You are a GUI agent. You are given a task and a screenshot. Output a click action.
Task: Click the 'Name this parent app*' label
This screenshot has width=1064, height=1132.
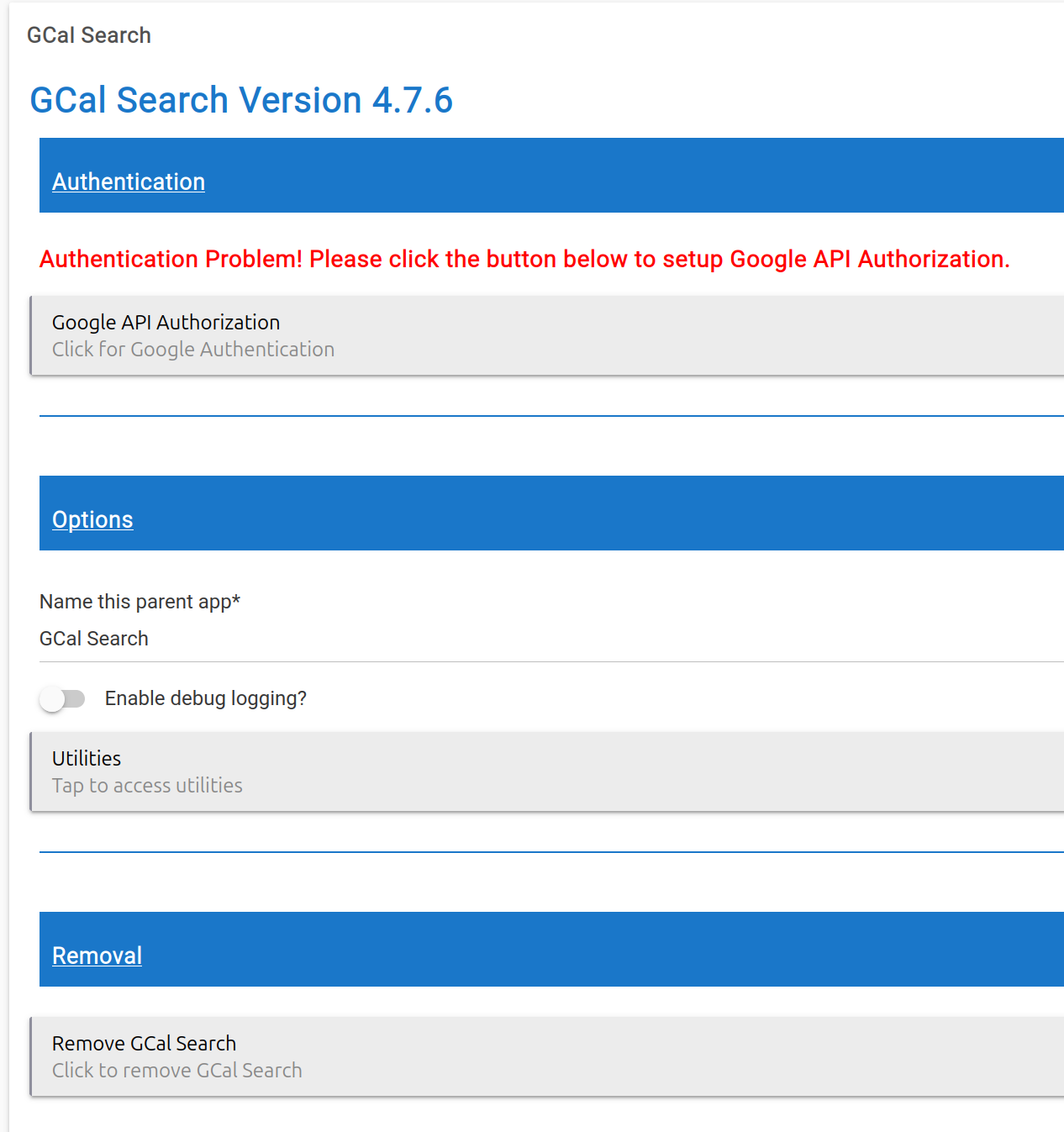[140, 602]
